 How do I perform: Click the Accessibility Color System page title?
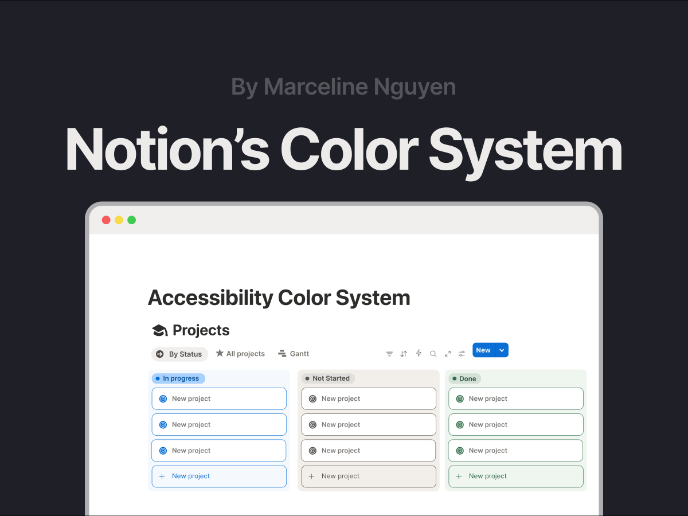279,298
